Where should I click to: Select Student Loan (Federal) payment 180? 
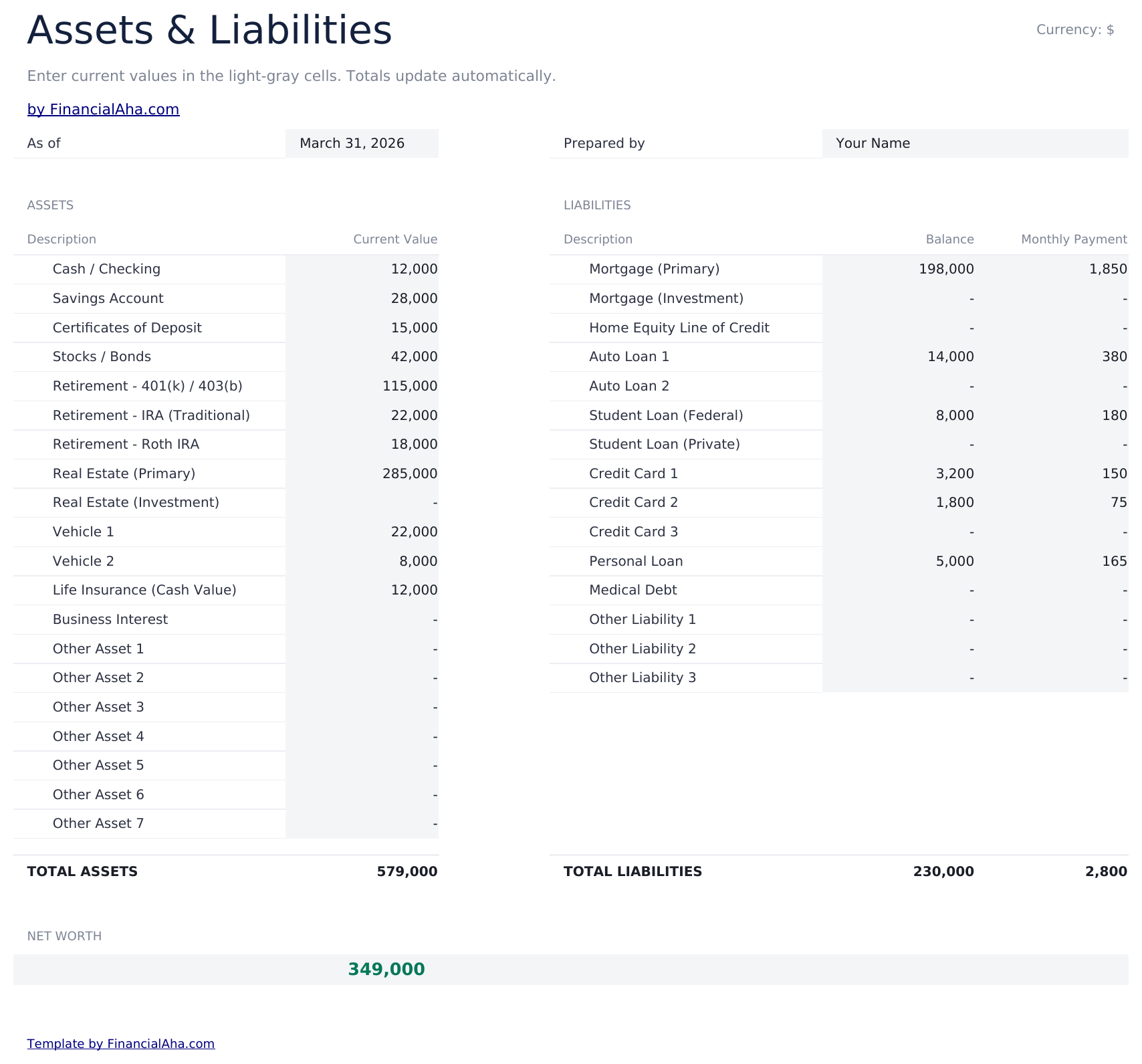1052,415
